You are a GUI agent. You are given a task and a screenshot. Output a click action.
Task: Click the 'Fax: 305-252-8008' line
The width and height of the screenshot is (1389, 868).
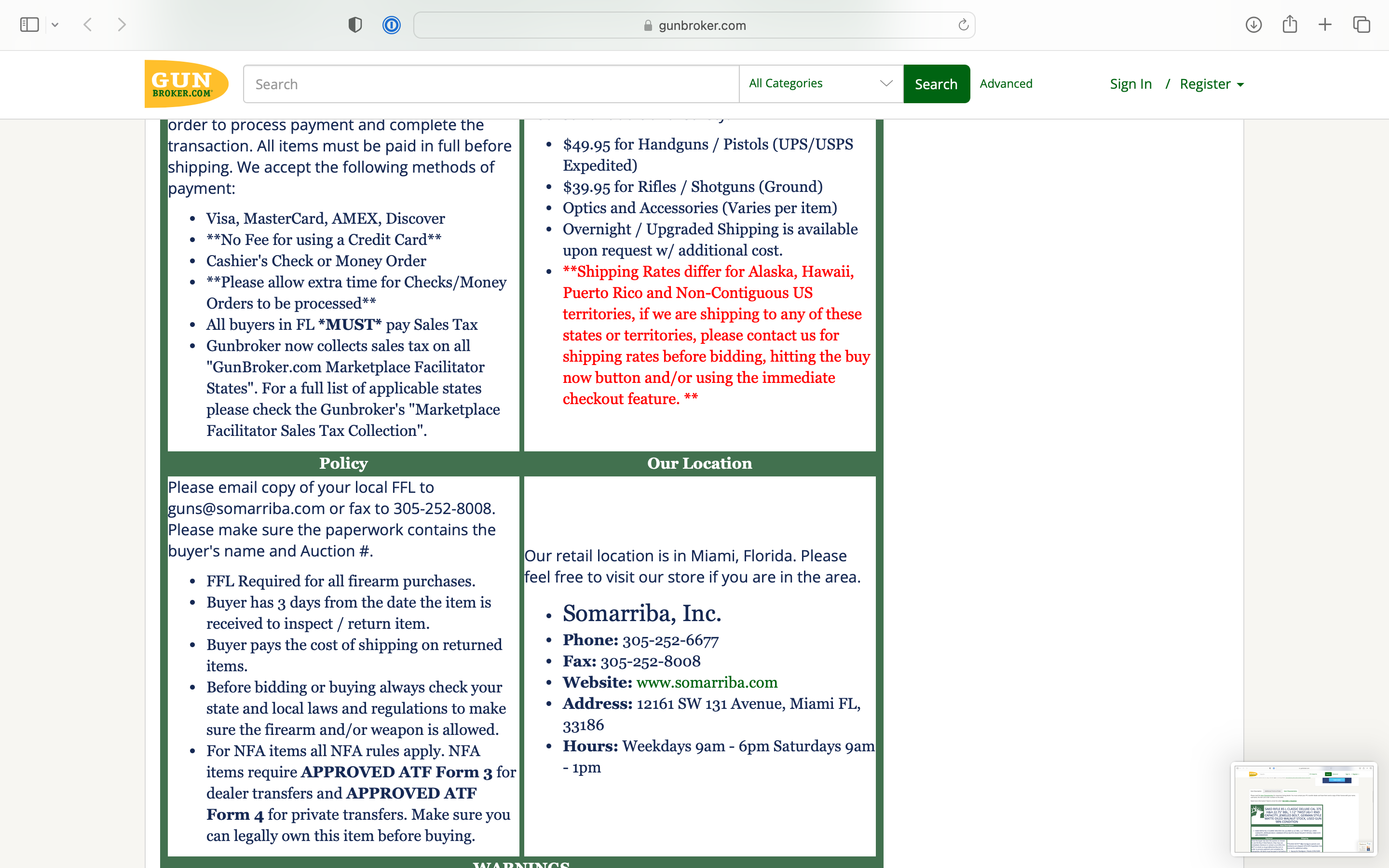pos(631,661)
